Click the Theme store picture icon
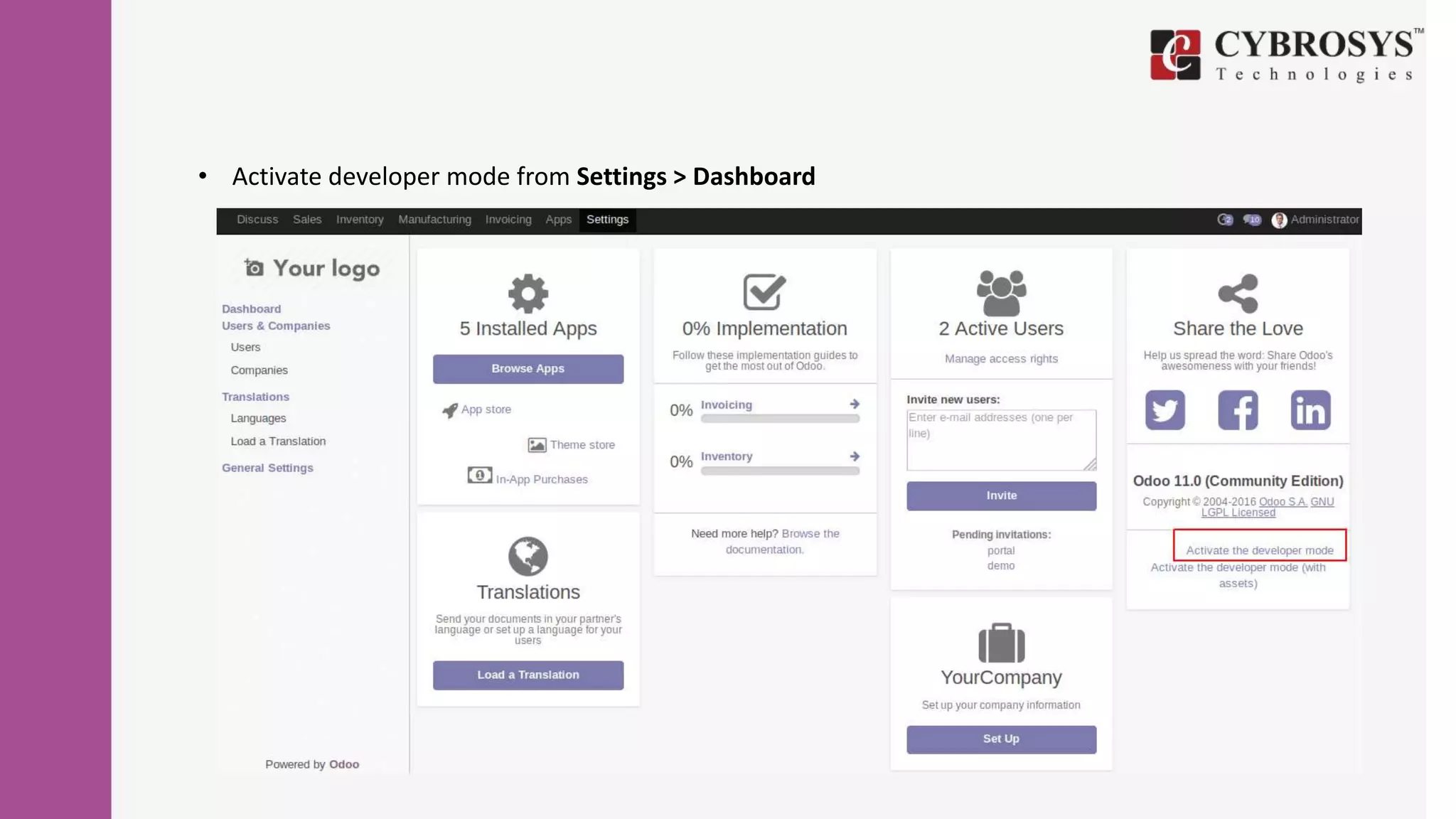This screenshot has width=1456, height=819. [x=537, y=445]
